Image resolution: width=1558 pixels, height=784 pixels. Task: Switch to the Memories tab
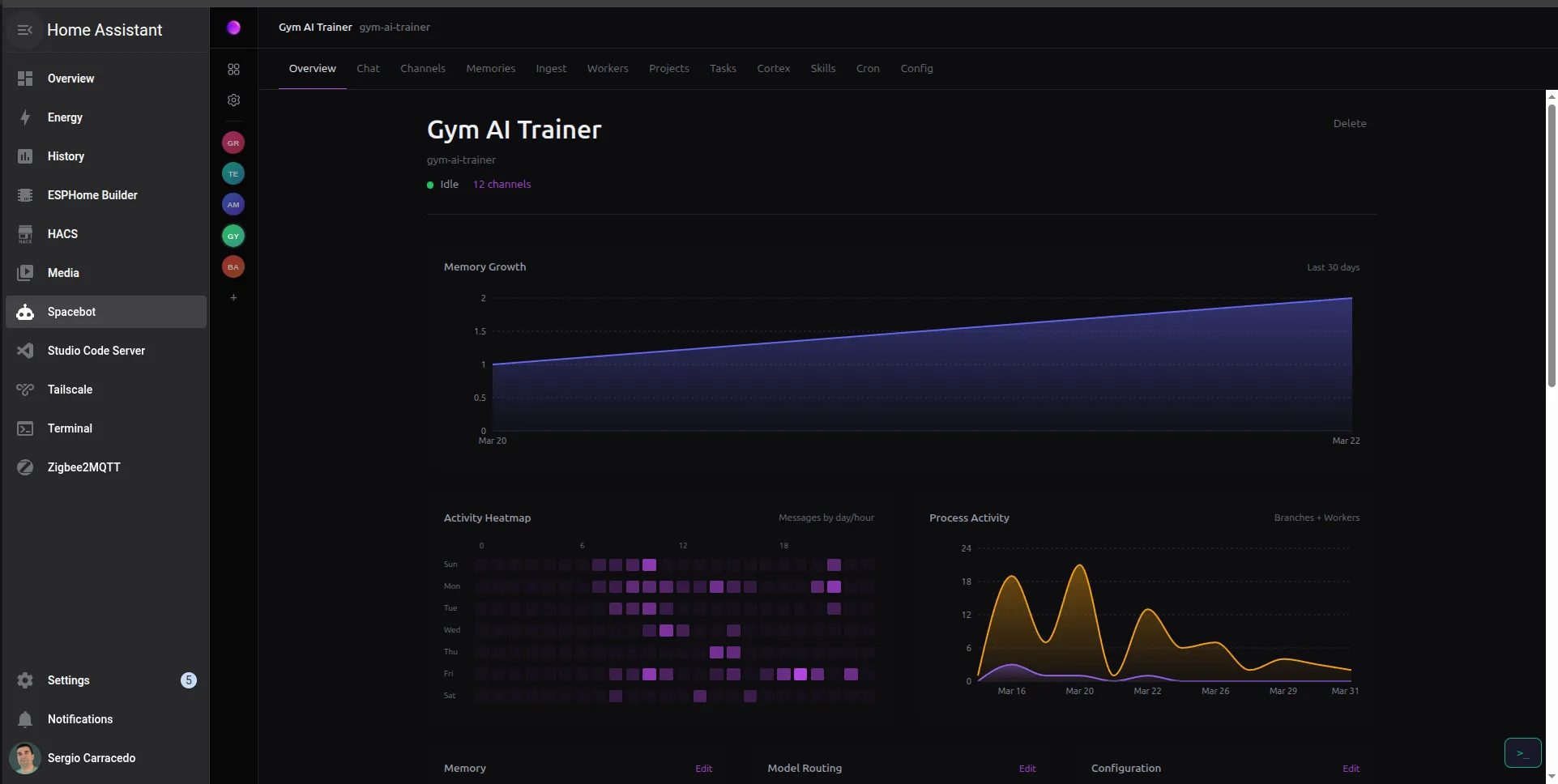point(490,69)
